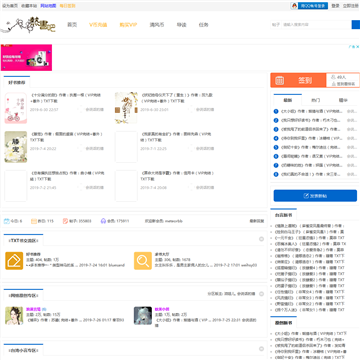Open the 导读 navigation item
This screenshot has height=360, width=360.
pyautogui.click(x=181, y=25)
